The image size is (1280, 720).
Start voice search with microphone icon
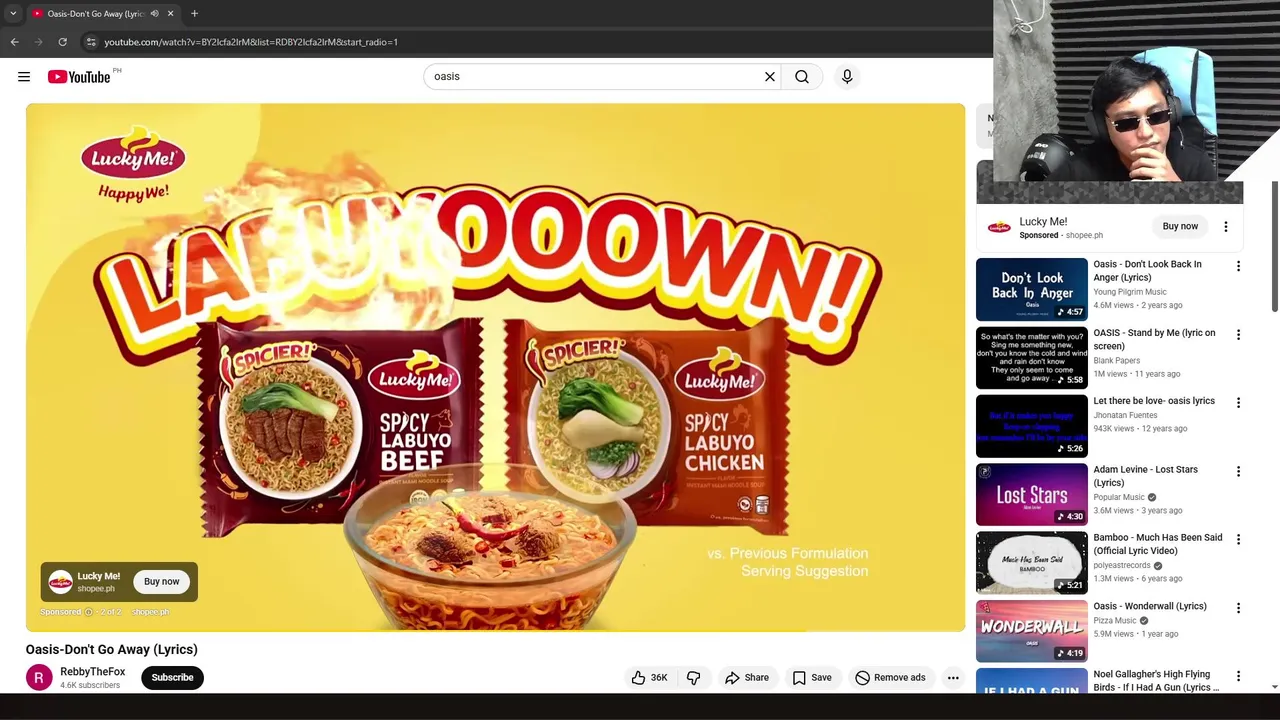click(x=847, y=77)
